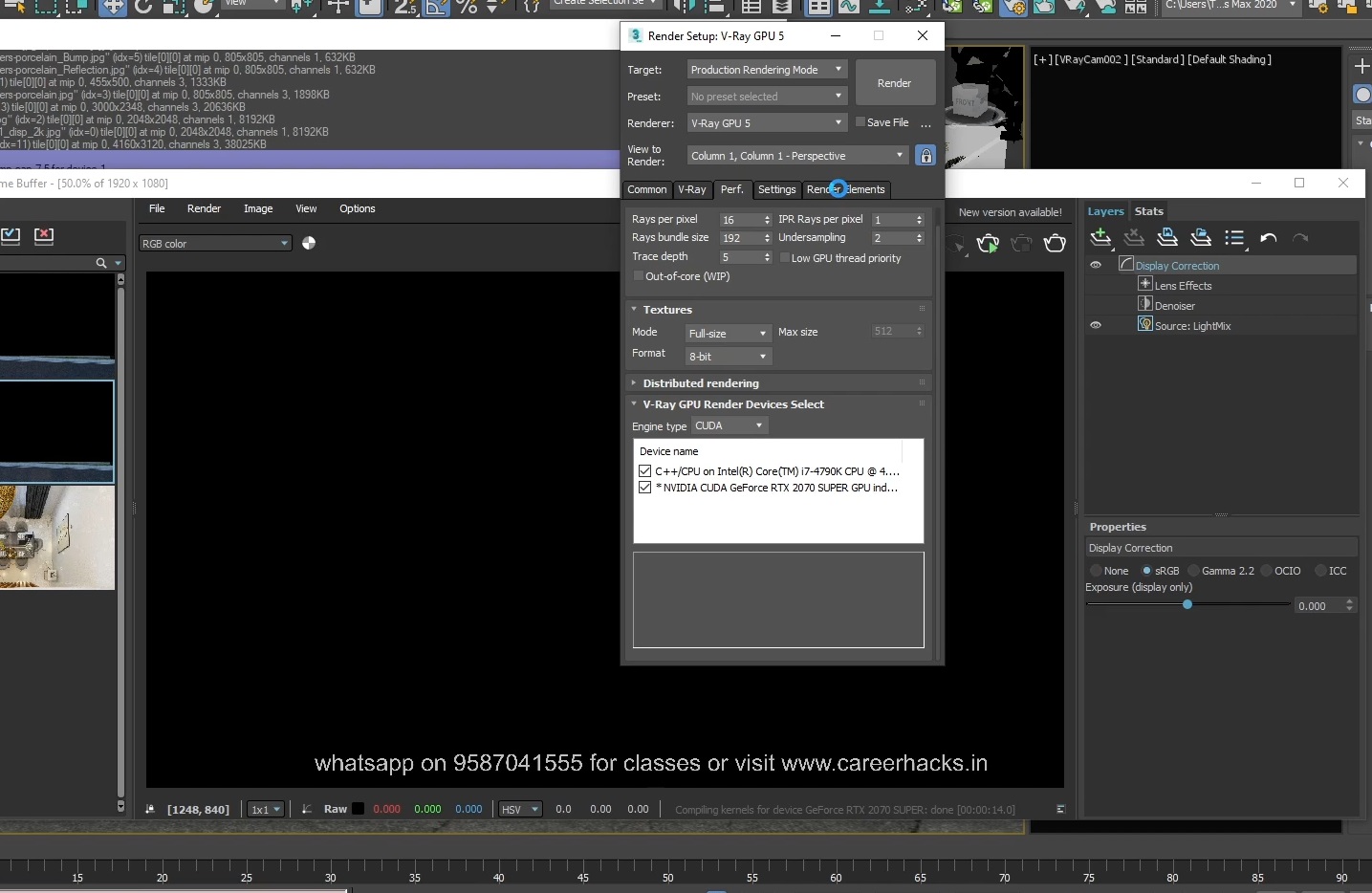Click the Render button
1372x893 pixels.
[x=895, y=82]
